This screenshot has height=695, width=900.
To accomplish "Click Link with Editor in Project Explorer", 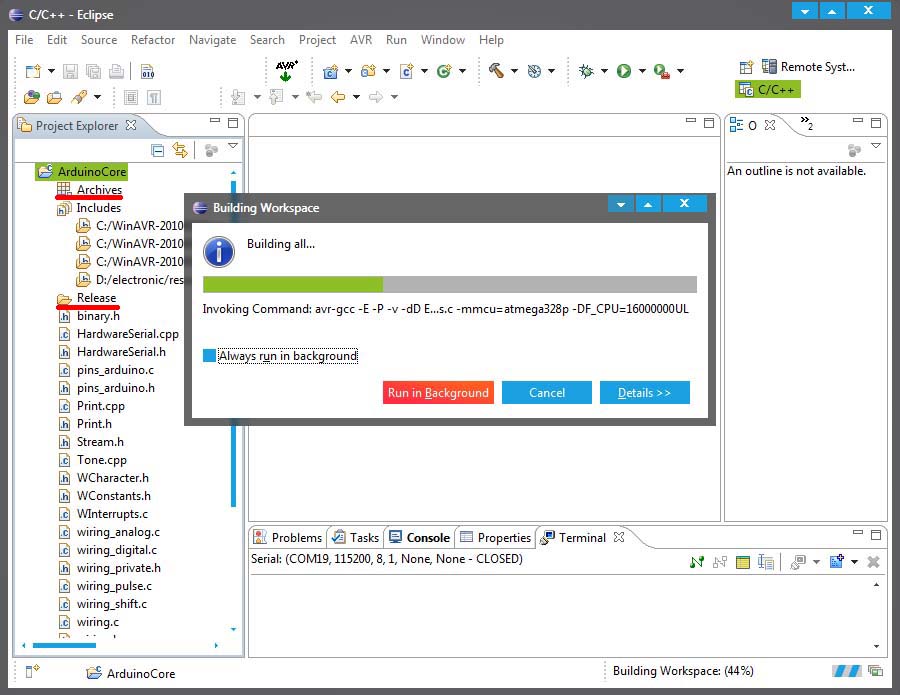I will click(180, 150).
